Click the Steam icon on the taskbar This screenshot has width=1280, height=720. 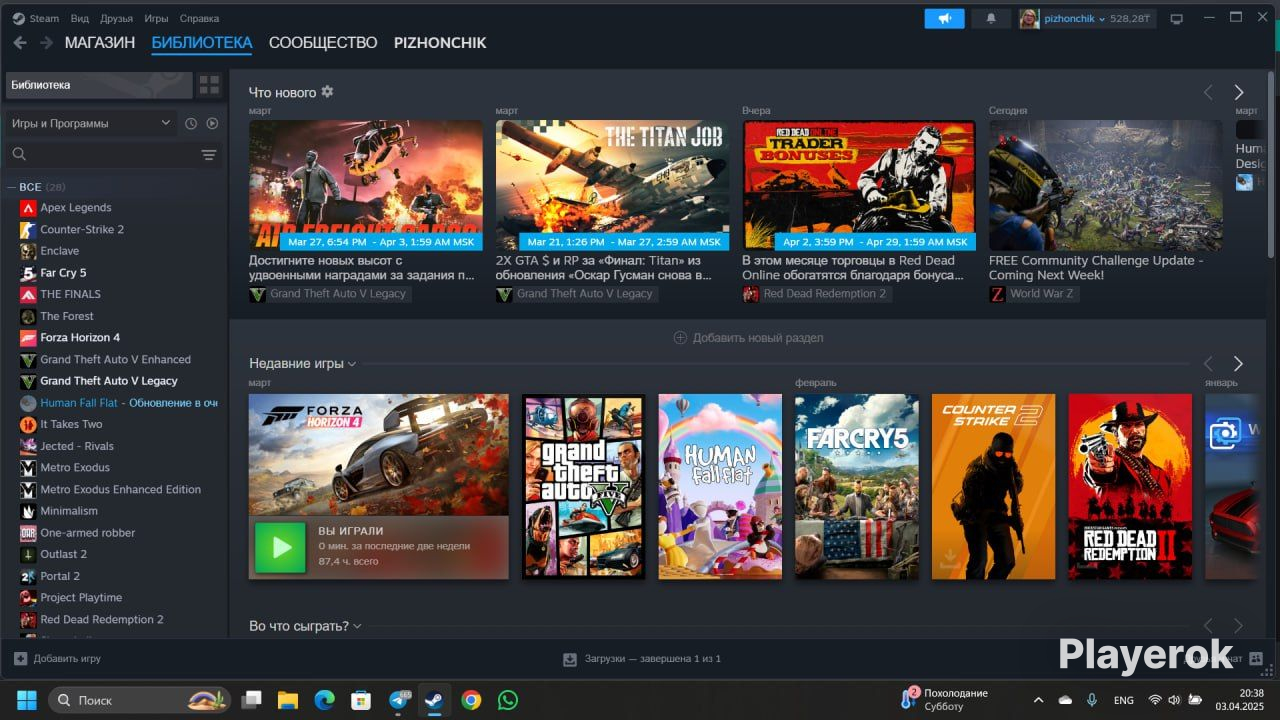tap(434, 700)
